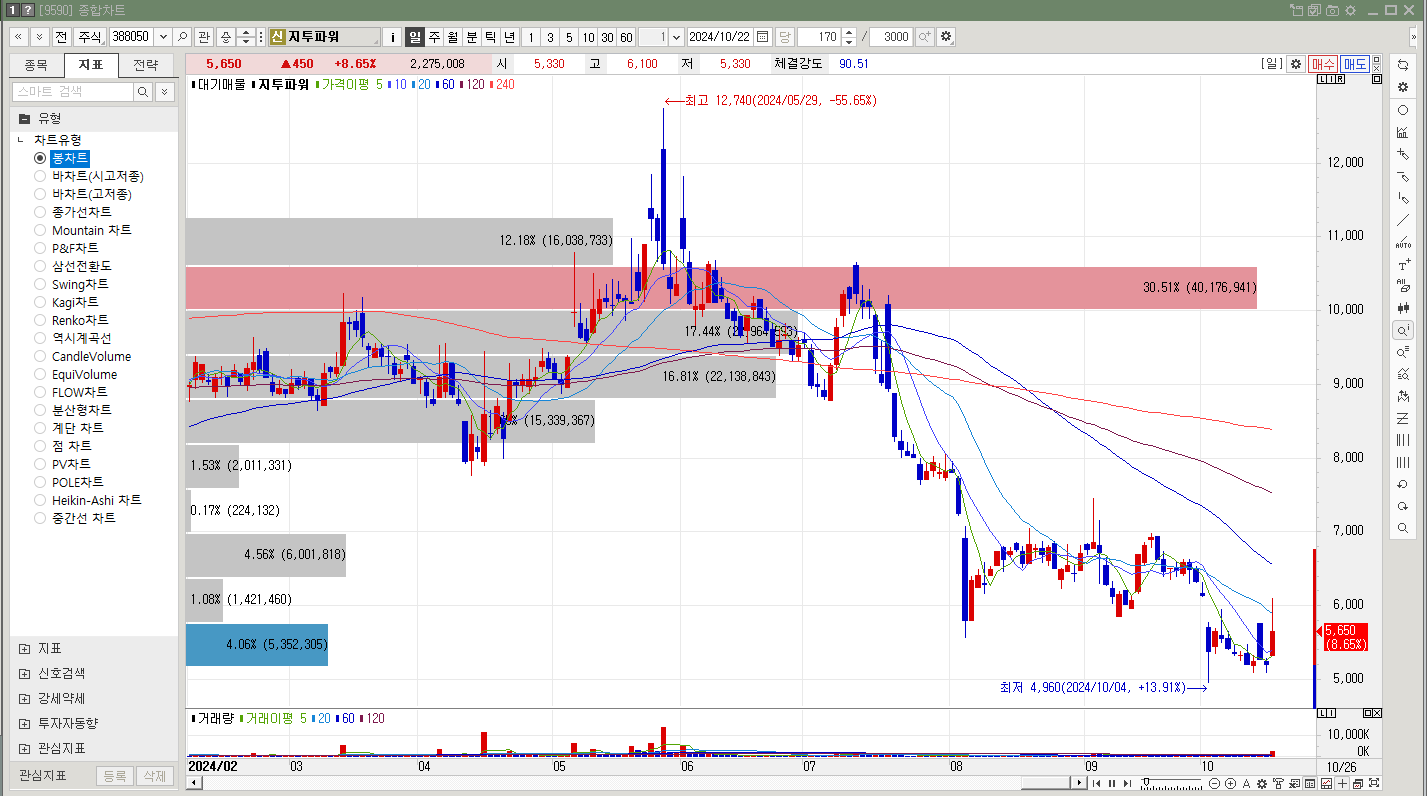This screenshot has width=1427, height=796.
Task: Click the red 매수 buy button
Action: (1323, 64)
